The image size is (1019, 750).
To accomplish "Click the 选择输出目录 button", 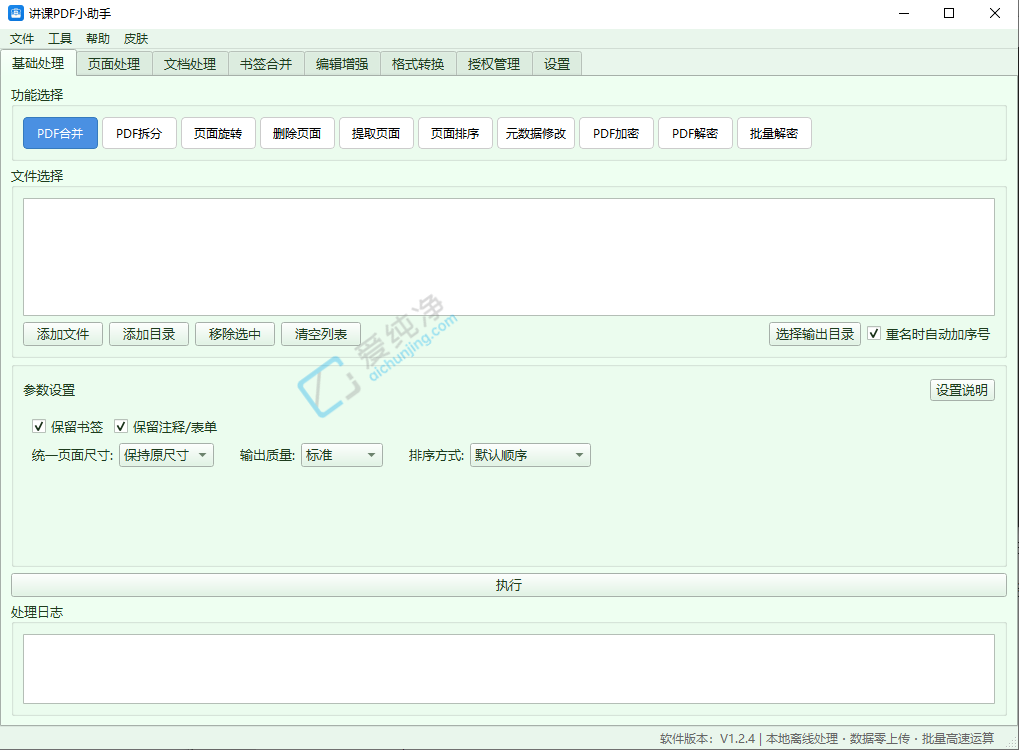I will [815, 334].
